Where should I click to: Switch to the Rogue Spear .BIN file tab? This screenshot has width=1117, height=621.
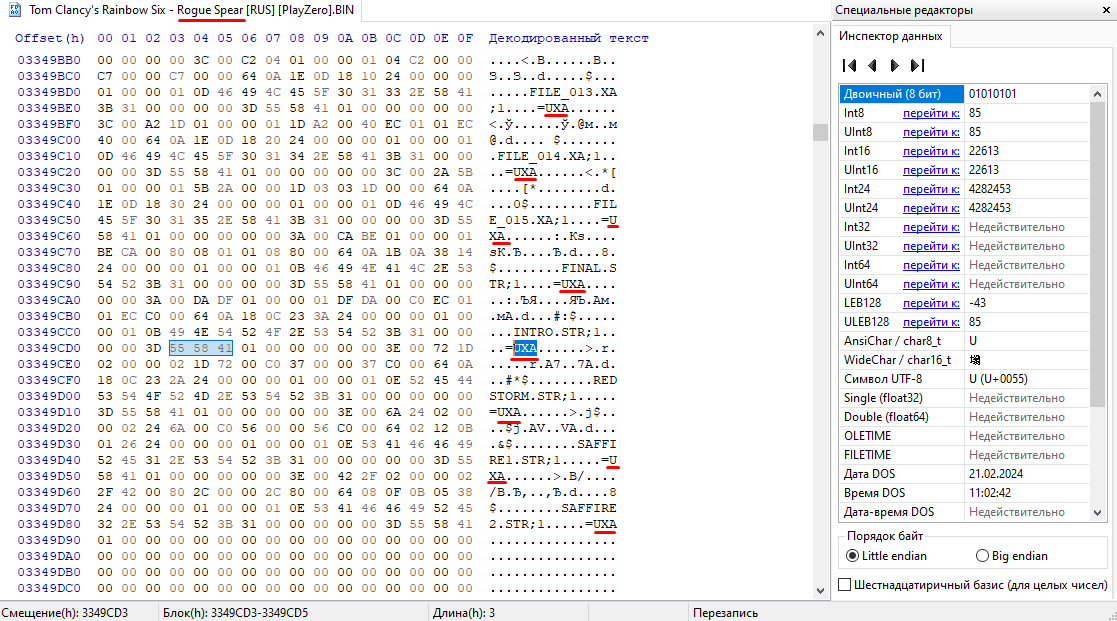point(191,10)
